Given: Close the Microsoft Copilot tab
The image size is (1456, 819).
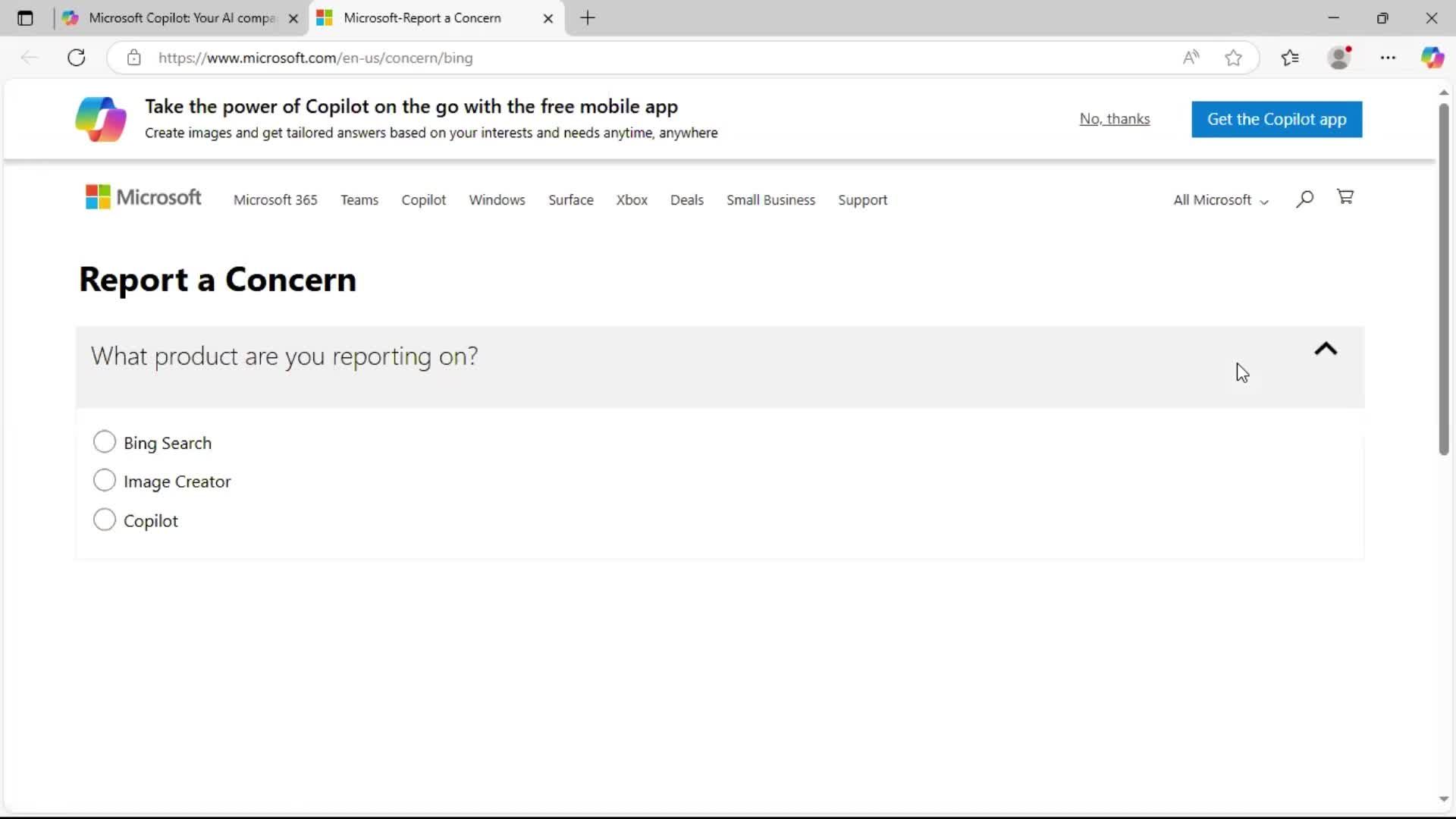Looking at the screenshot, I should pyautogui.click(x=293, y=18).
